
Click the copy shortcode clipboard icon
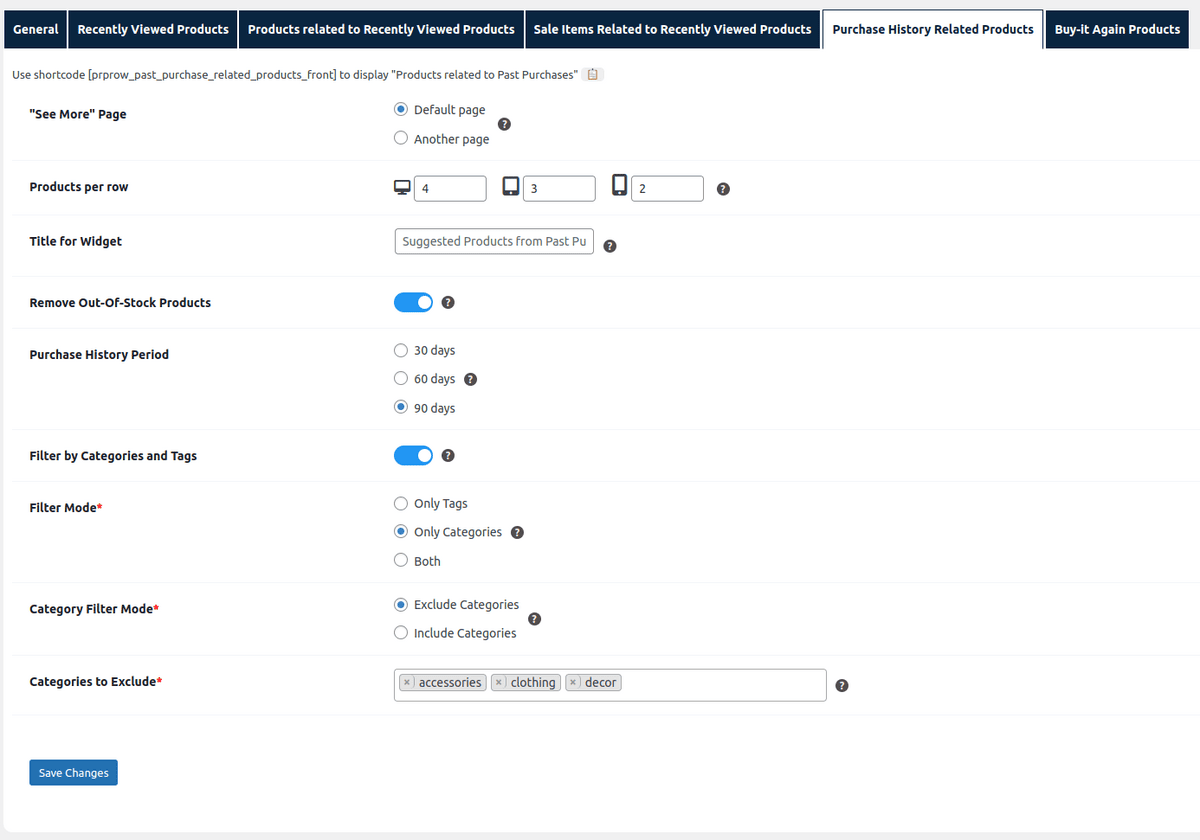click(x=591, y=73)
